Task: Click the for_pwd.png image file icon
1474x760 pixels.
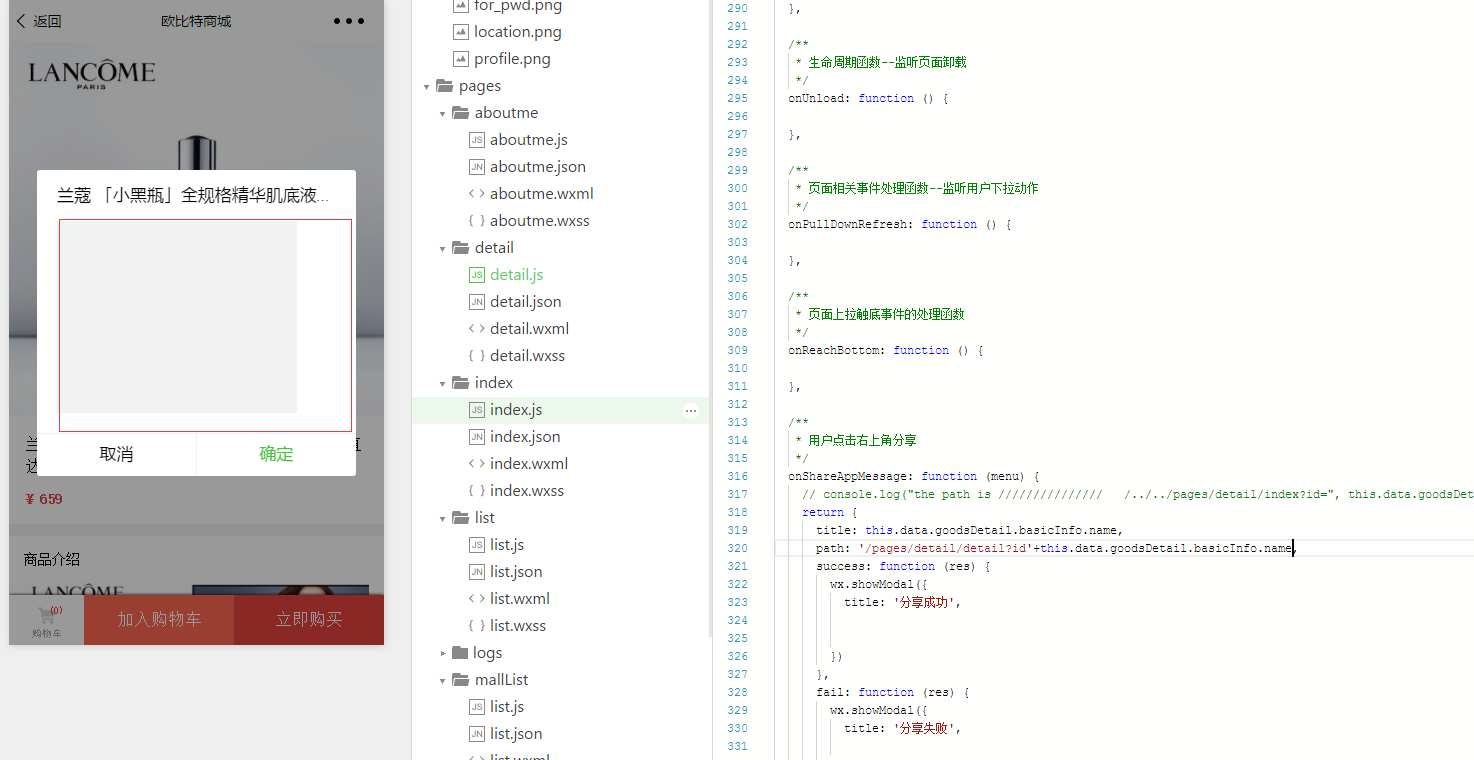Action: click(460, 5)
